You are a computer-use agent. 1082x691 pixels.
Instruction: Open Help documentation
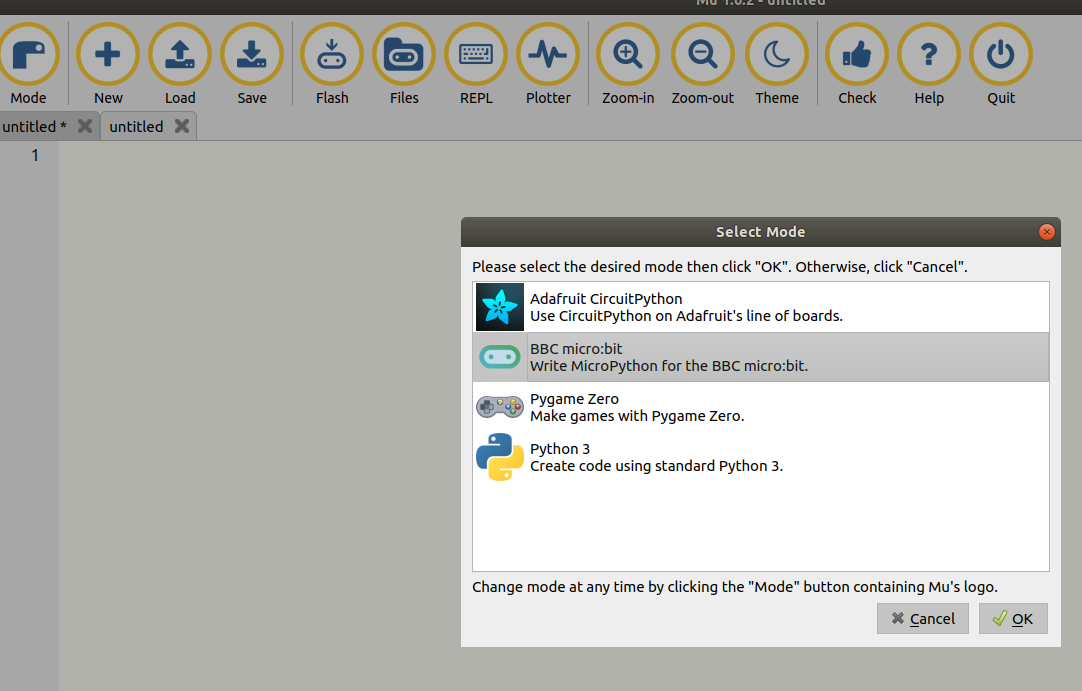coord(929,64)
